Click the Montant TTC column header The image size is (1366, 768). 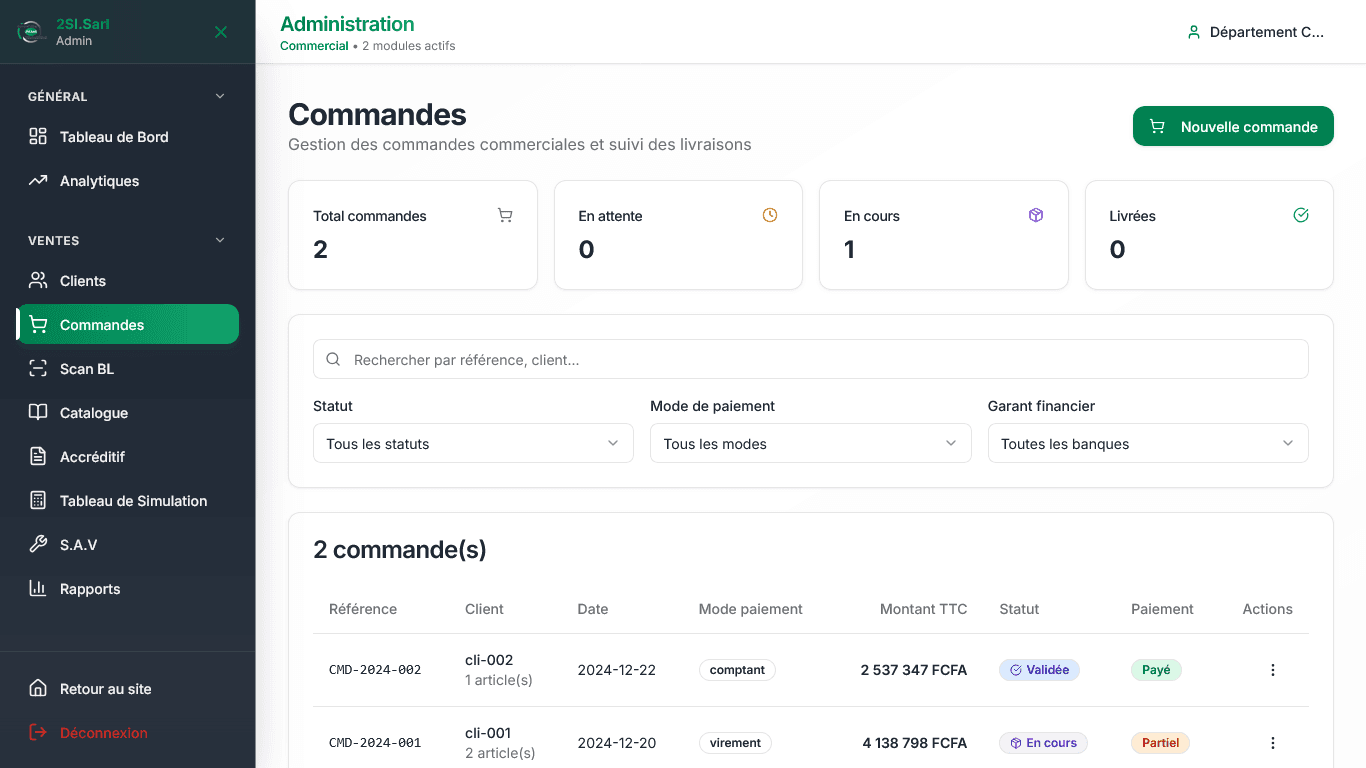click(924, 609)
